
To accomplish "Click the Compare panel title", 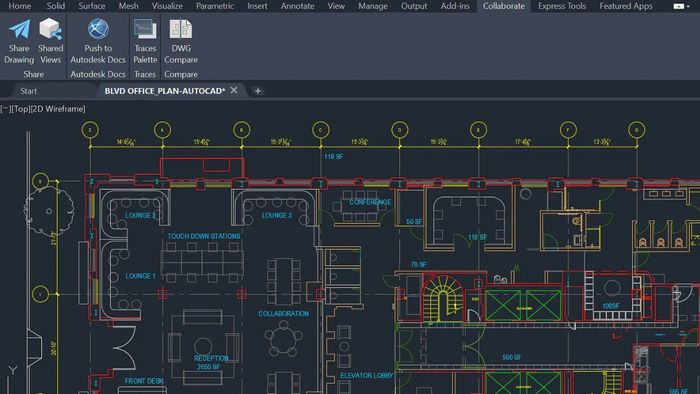I will (x=181, y=74).
